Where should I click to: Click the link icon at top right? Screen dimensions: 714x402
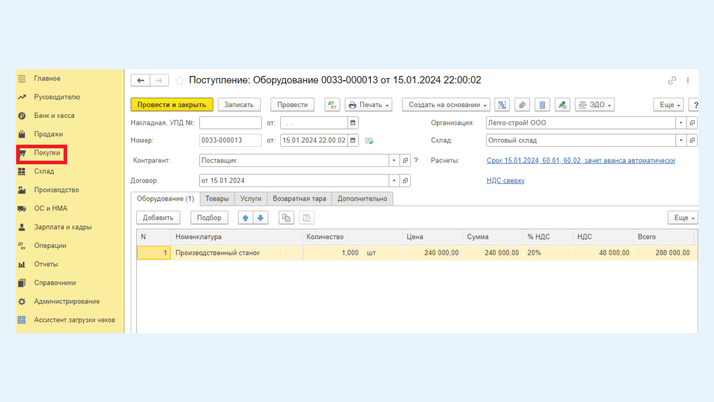coord(672,80)
